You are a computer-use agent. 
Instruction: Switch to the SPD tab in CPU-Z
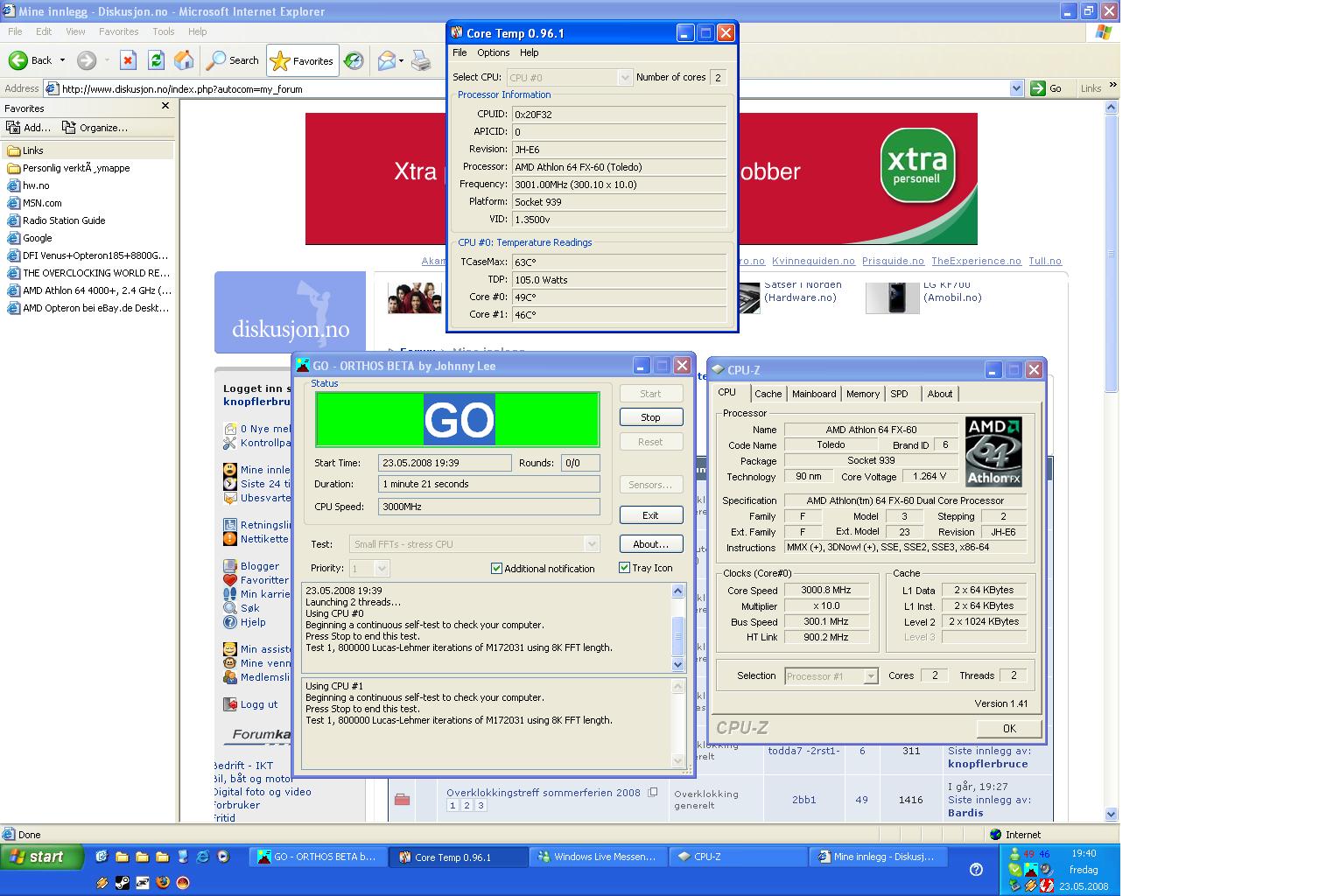899,394
